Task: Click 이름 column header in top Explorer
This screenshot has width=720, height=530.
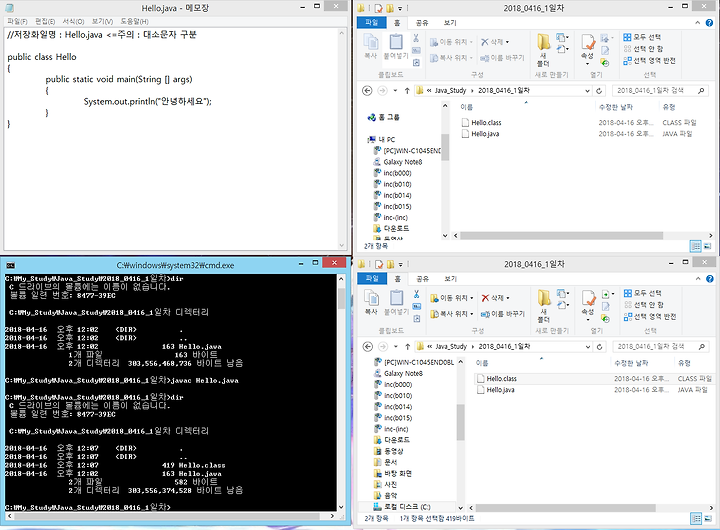Action: click(x=467, y=107)
